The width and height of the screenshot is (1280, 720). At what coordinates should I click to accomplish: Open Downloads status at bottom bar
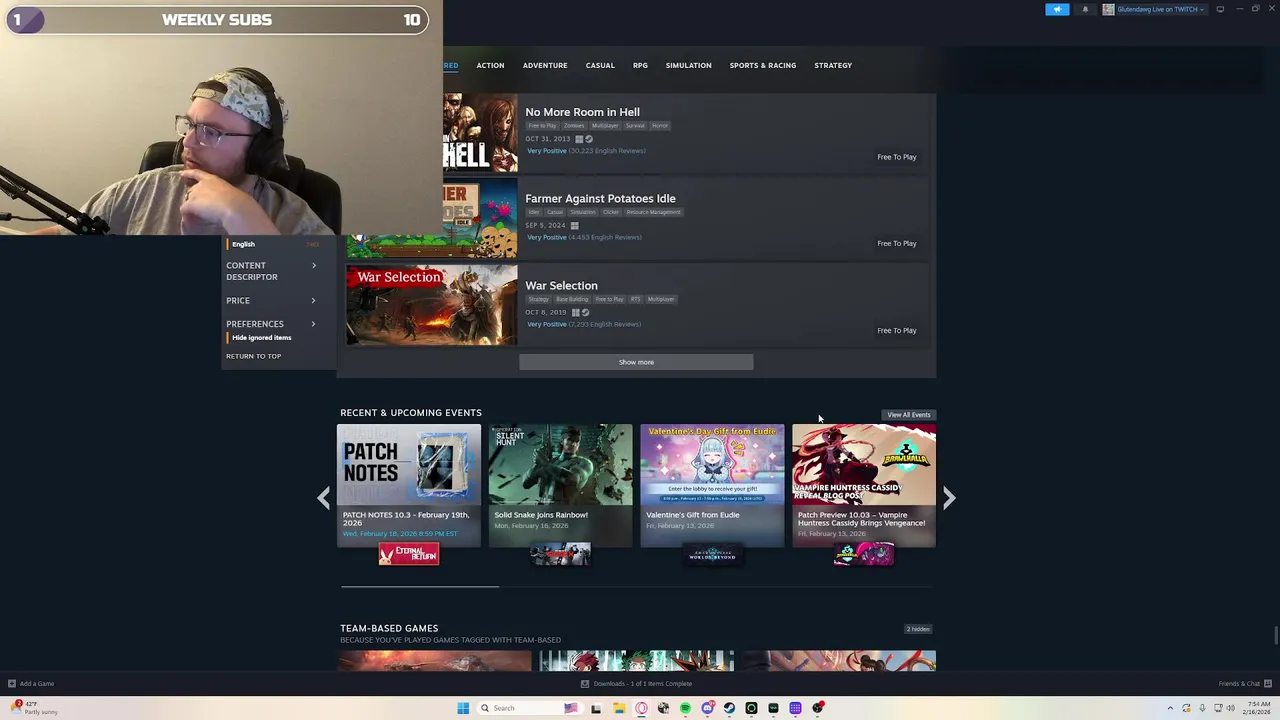637,684
